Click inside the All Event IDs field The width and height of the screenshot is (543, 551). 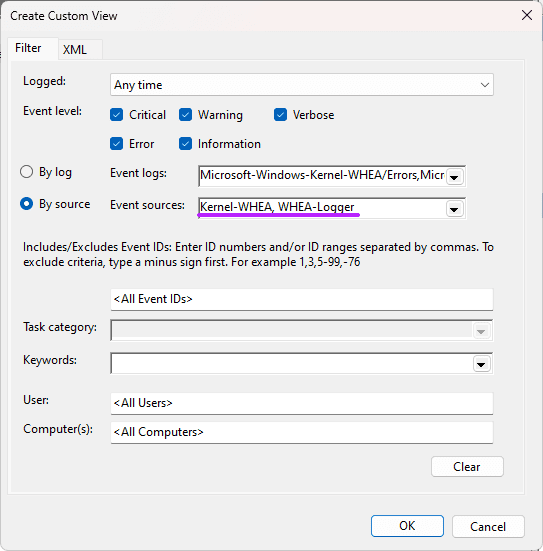pyautogui.click(x=302, y=299)
